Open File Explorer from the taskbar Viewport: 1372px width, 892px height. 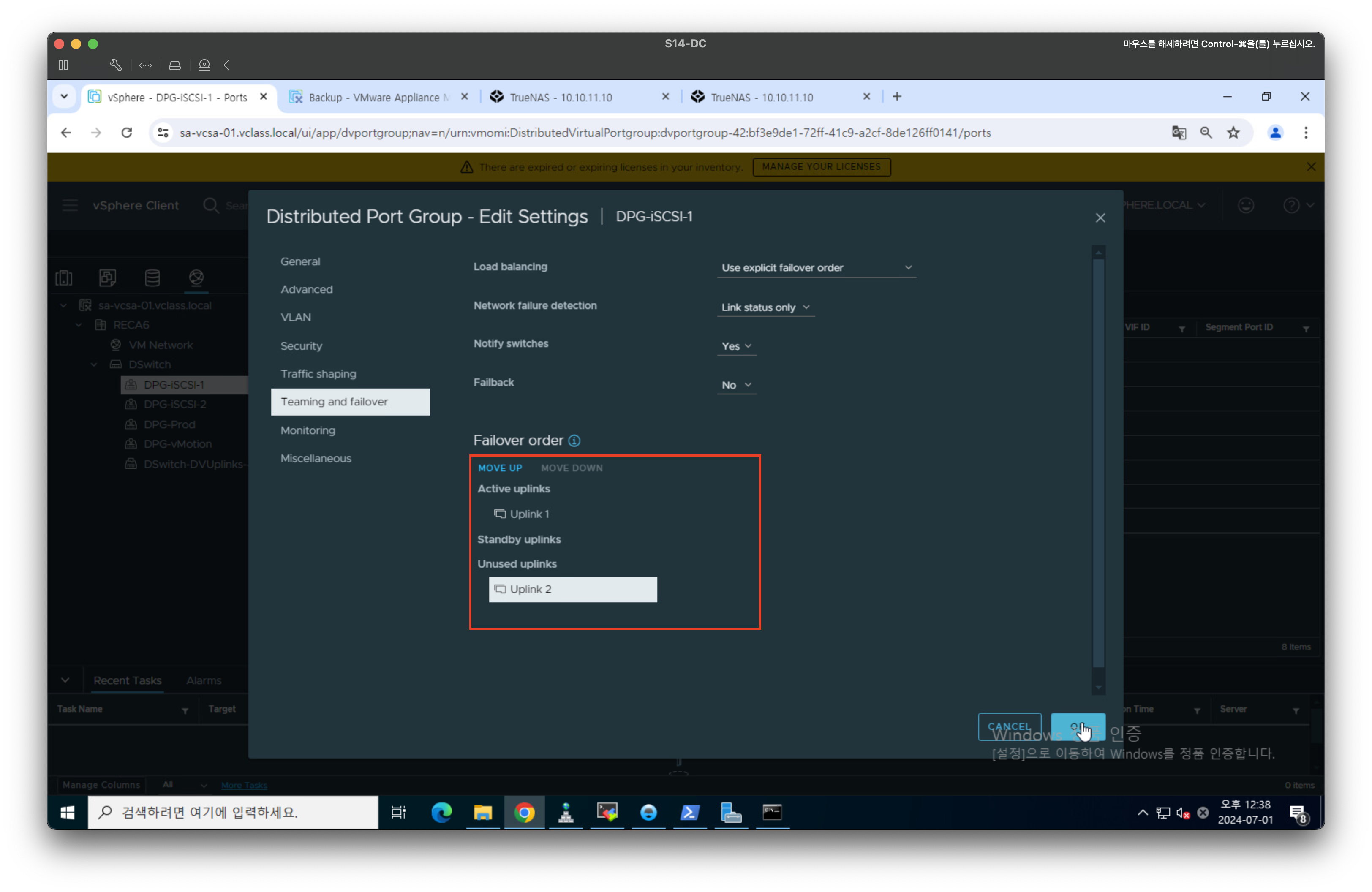[x=482, y=813]
